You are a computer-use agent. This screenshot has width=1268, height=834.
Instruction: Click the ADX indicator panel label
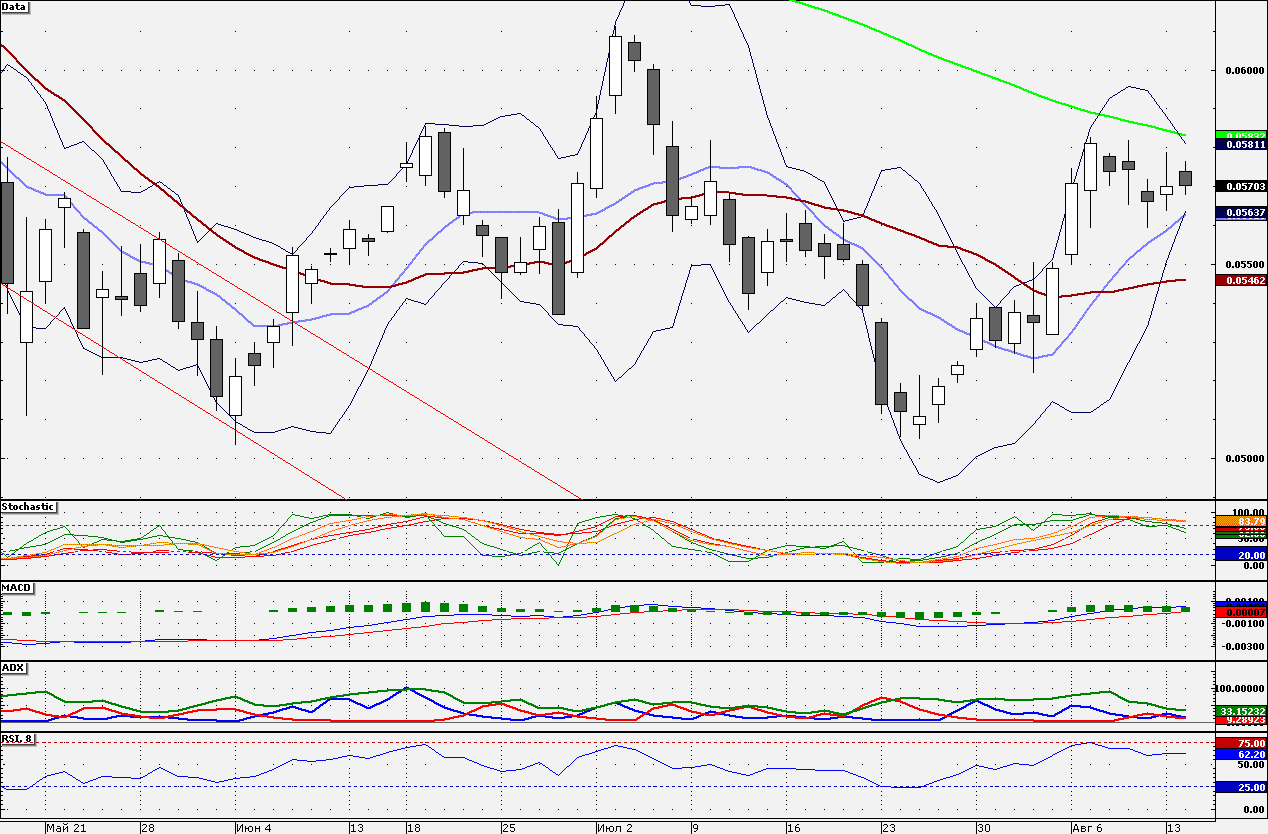[x=13, y=667]
